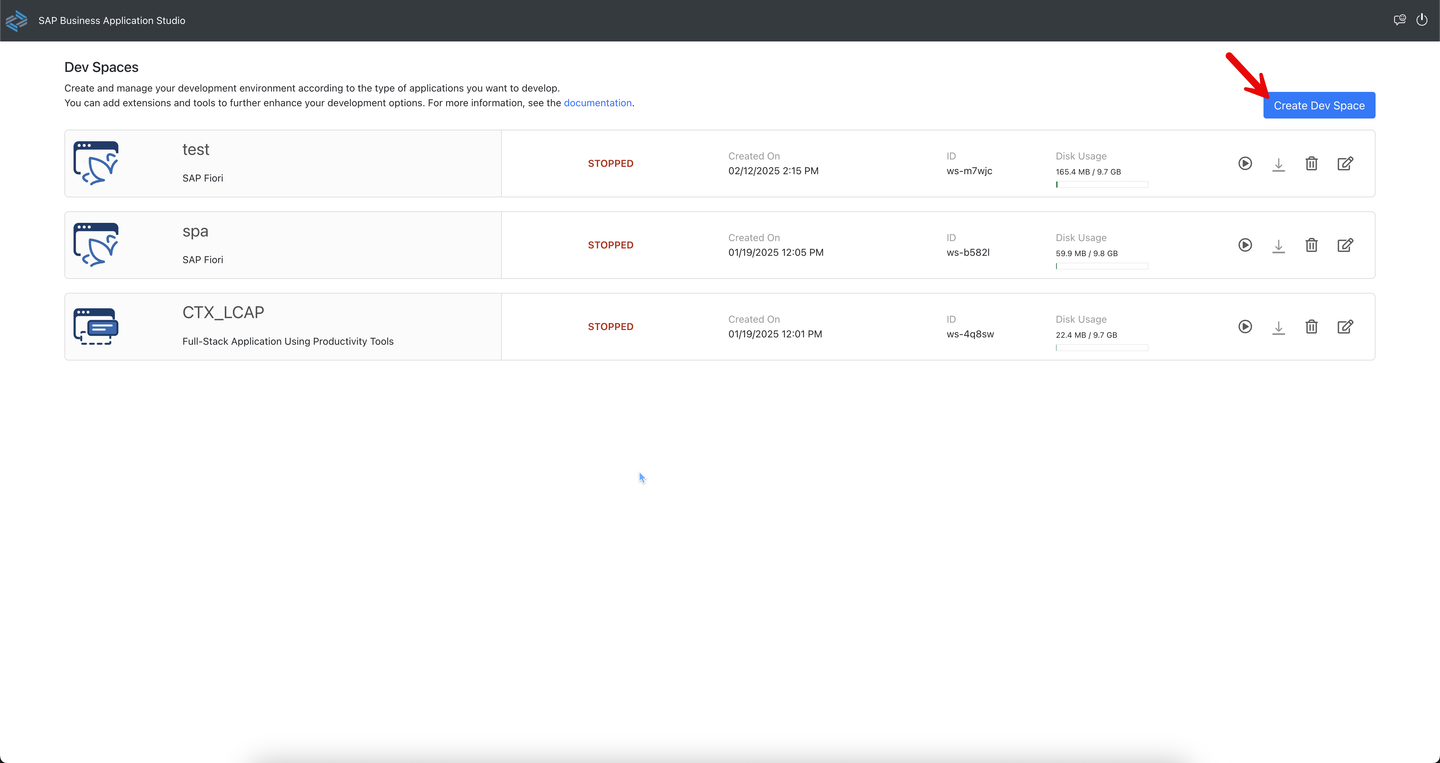This screenshot has width=1440, height=763.
Task: Open the feedback icon in the header
Action: pos(1400,20)
